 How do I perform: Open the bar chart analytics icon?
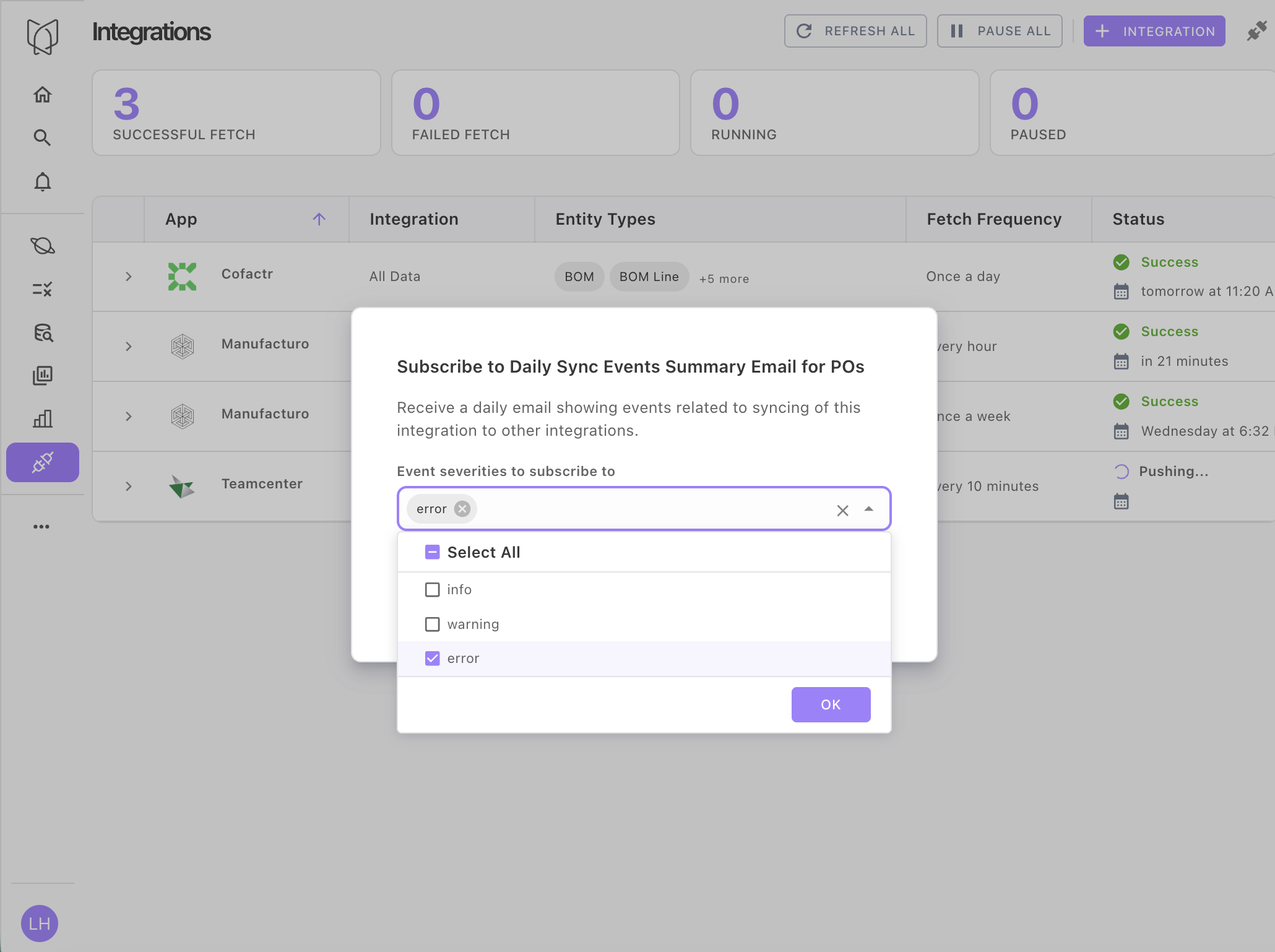[42, 419]
